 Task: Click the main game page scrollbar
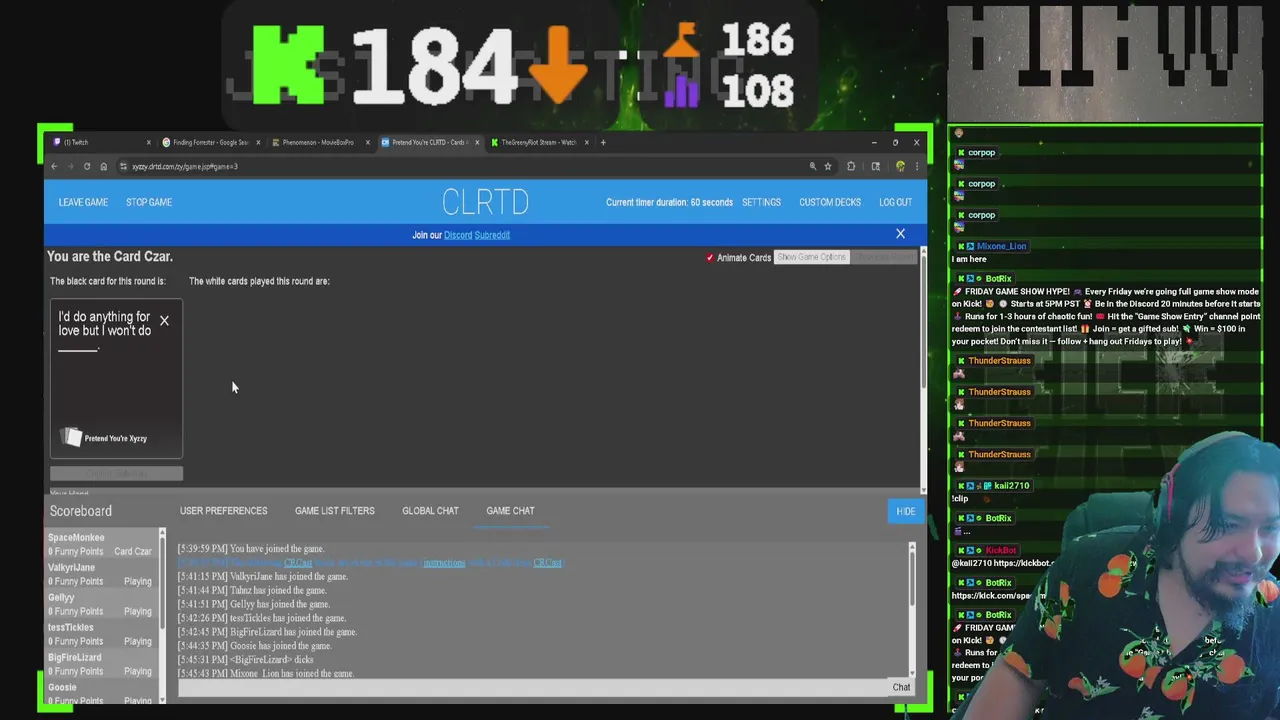point(923,320)
